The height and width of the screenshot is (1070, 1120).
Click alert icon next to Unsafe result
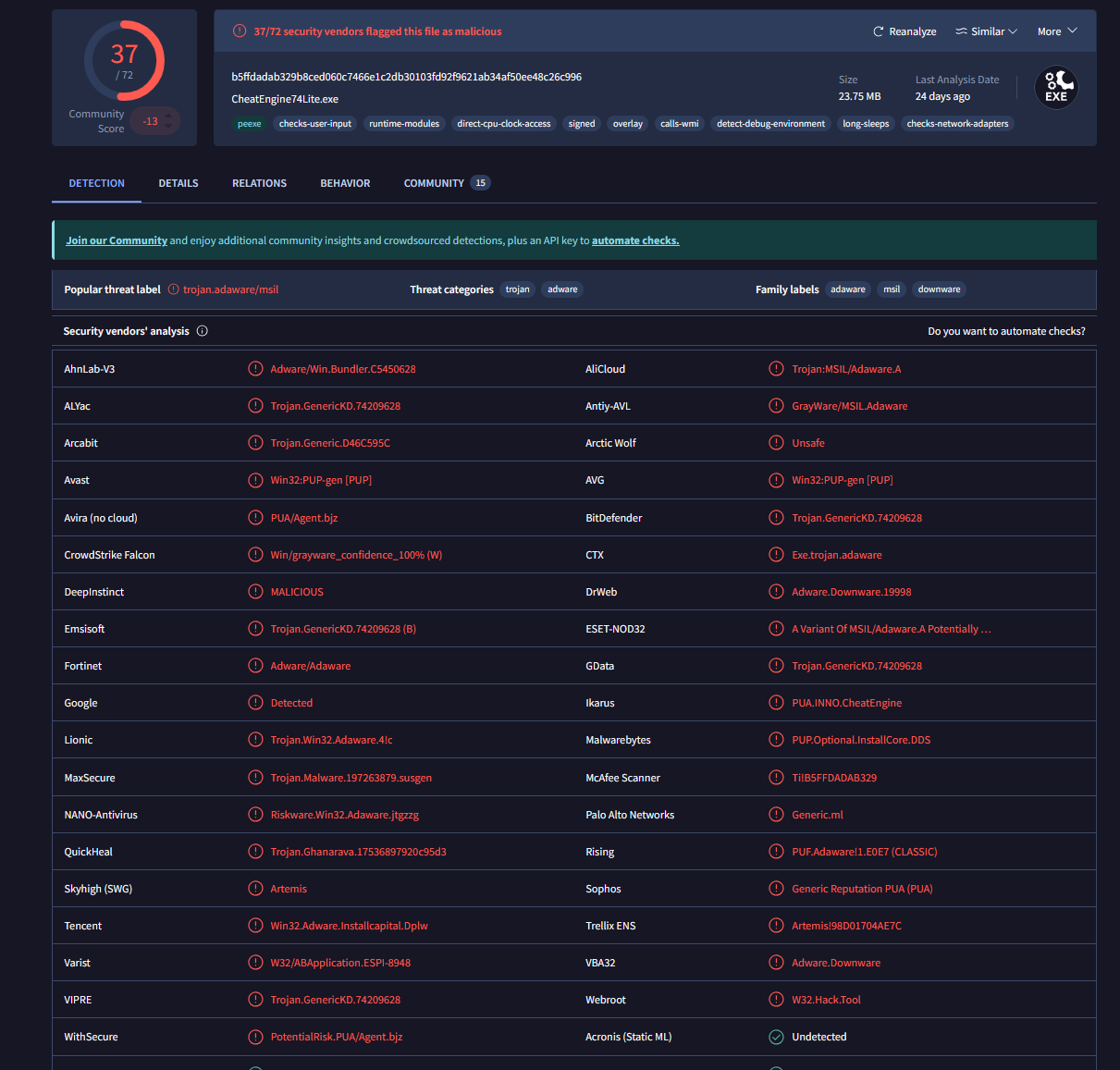[x=776, y=442]
